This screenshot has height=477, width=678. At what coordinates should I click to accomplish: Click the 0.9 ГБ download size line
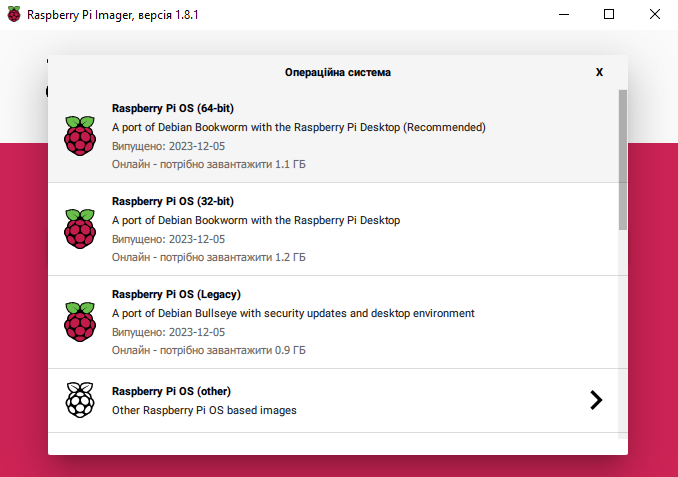point(208,350)
